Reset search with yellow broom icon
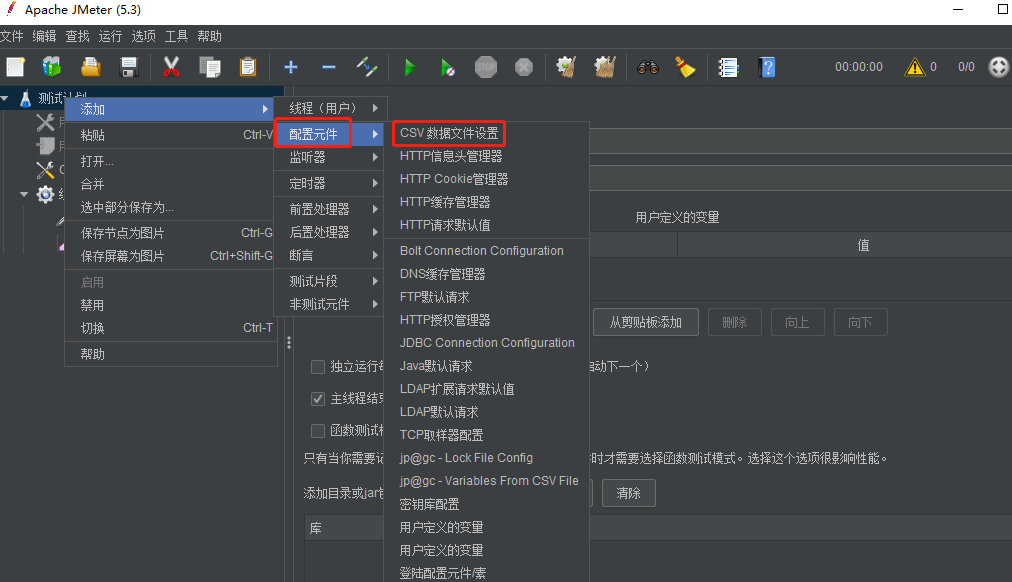Viewport: 1012px width, 582px height. pos(685,67)
